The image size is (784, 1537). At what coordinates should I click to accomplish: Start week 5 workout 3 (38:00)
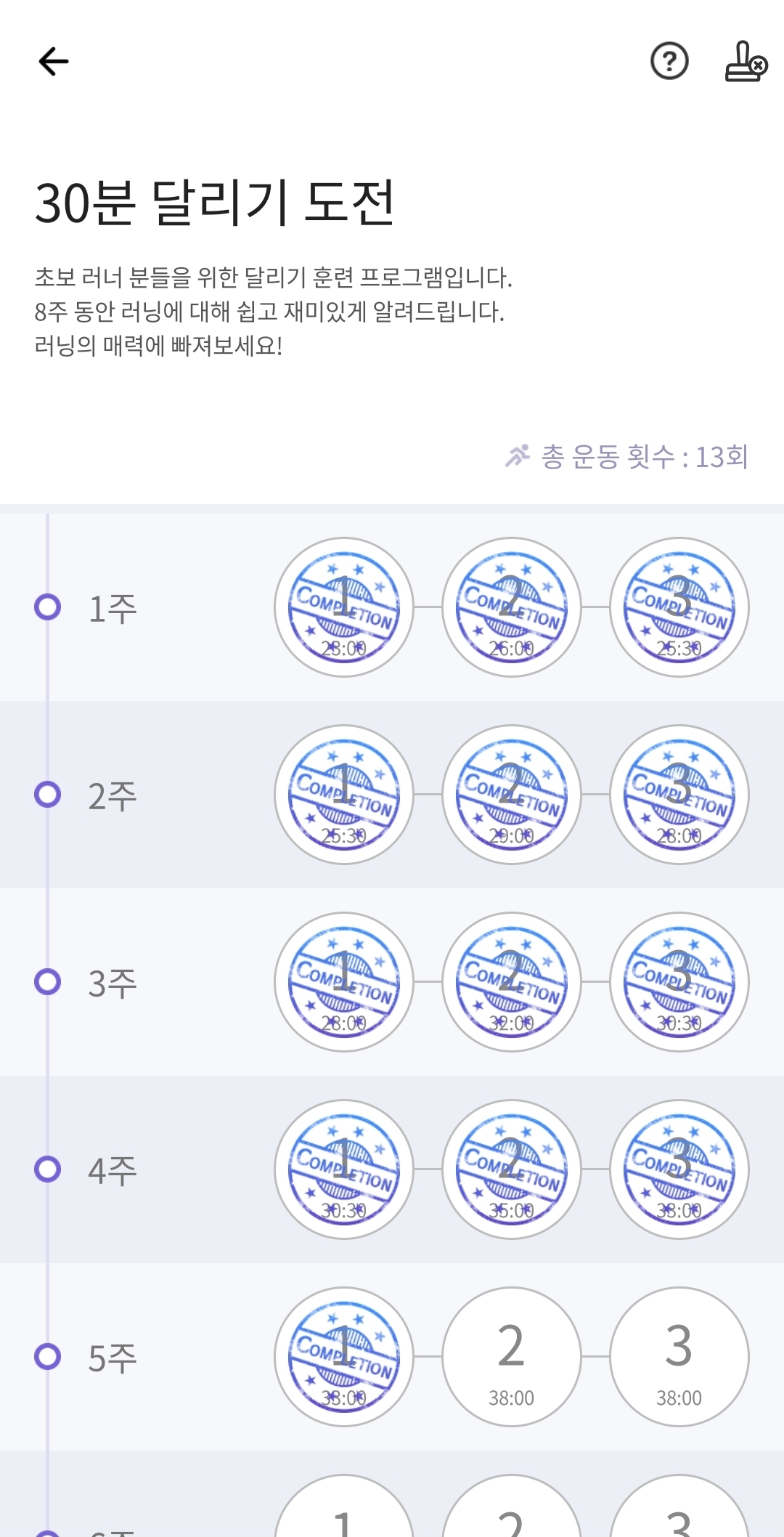coord(679,1357)
